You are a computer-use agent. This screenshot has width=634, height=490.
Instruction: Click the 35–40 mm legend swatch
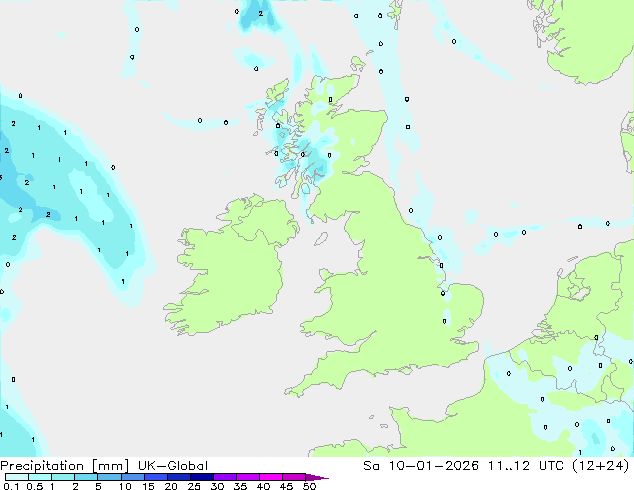pos(247,477)
